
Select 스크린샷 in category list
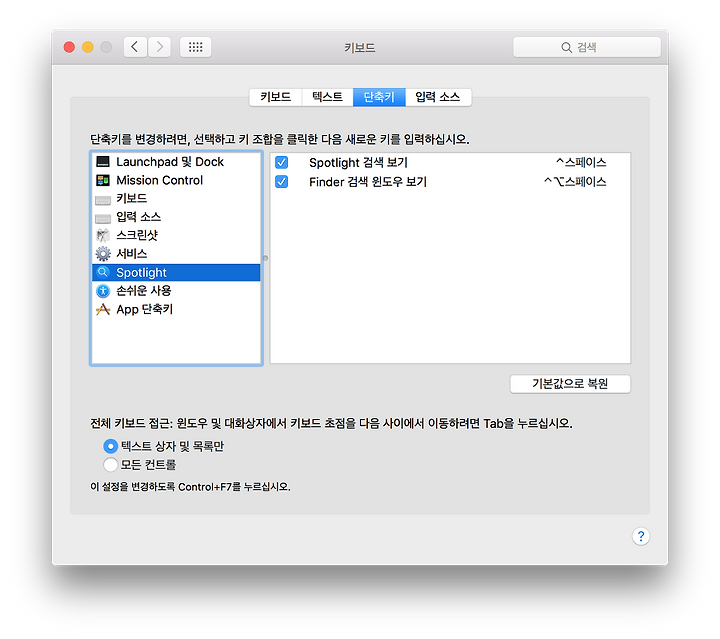[x=176, y=235]
